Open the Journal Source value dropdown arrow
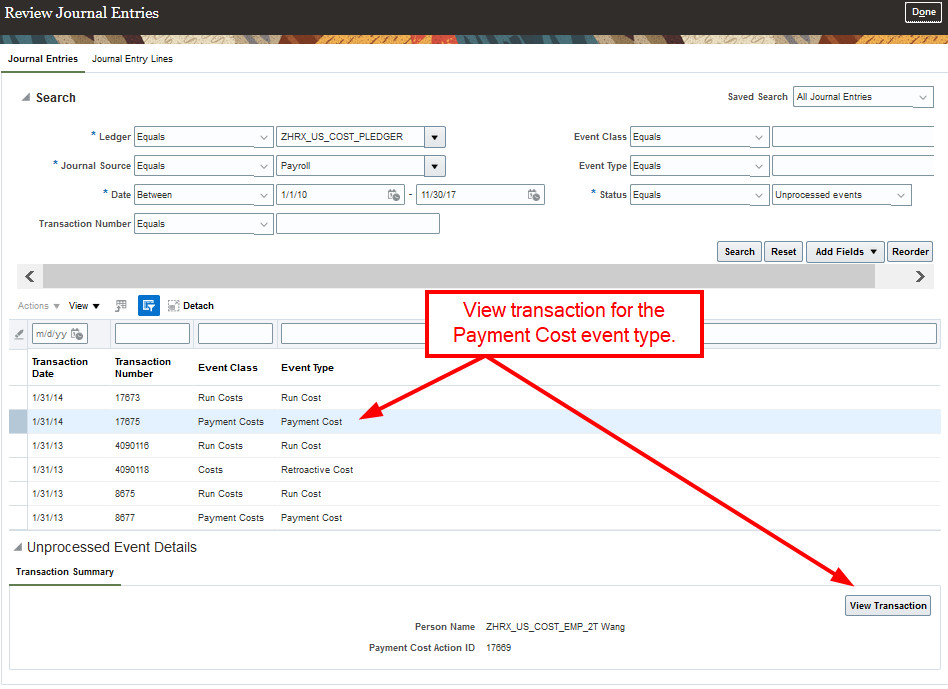Viewport: 948px width, 689px height. click(435, 166)
